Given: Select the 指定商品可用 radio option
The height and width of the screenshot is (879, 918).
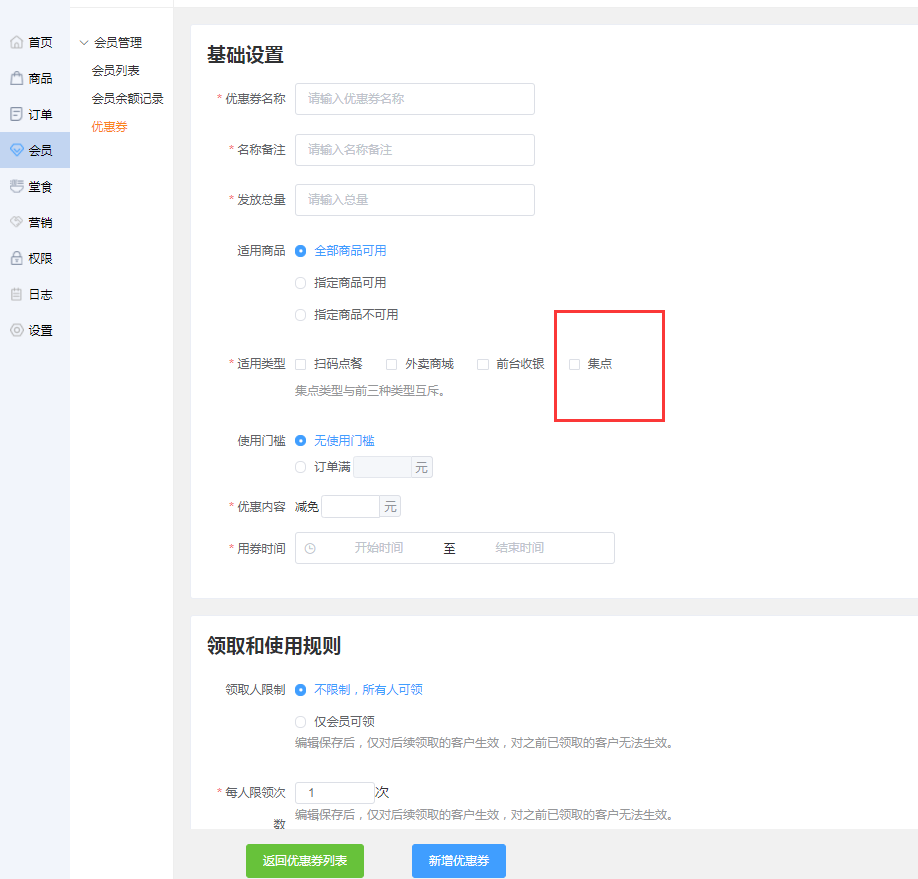Looking at the screenshot, I should 300,283.
